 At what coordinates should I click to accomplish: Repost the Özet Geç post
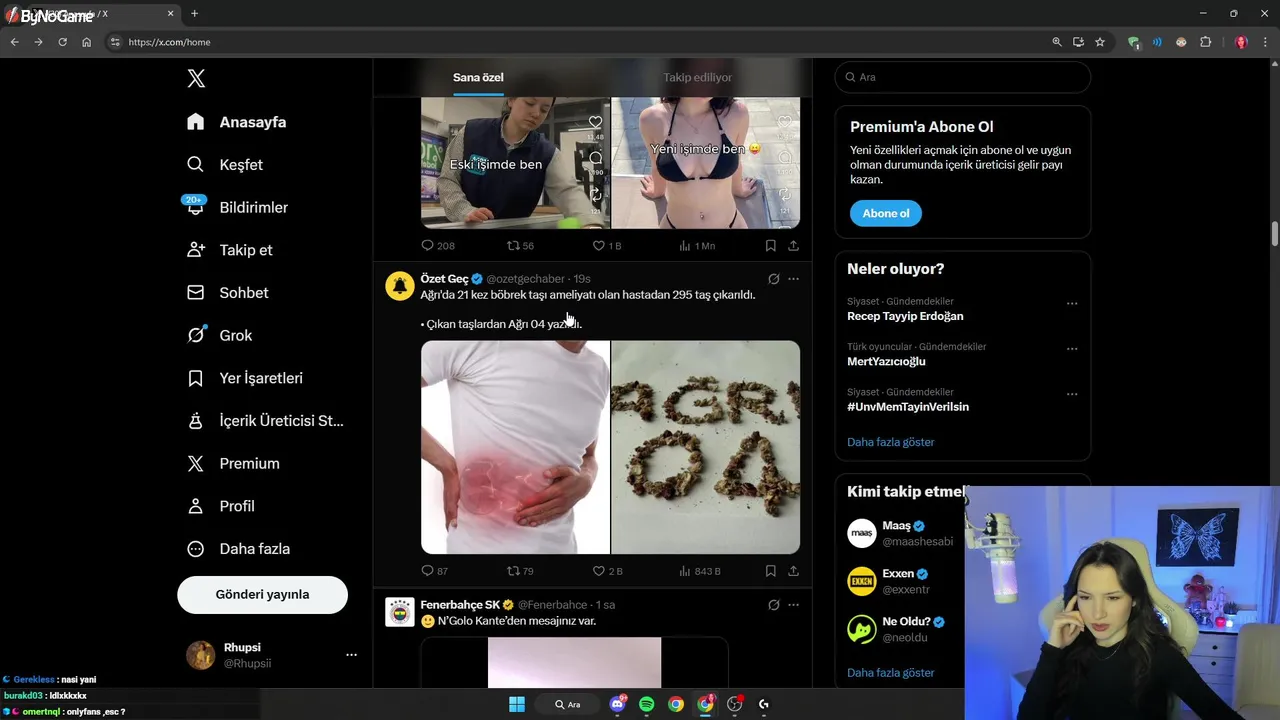tap(520, 571)
